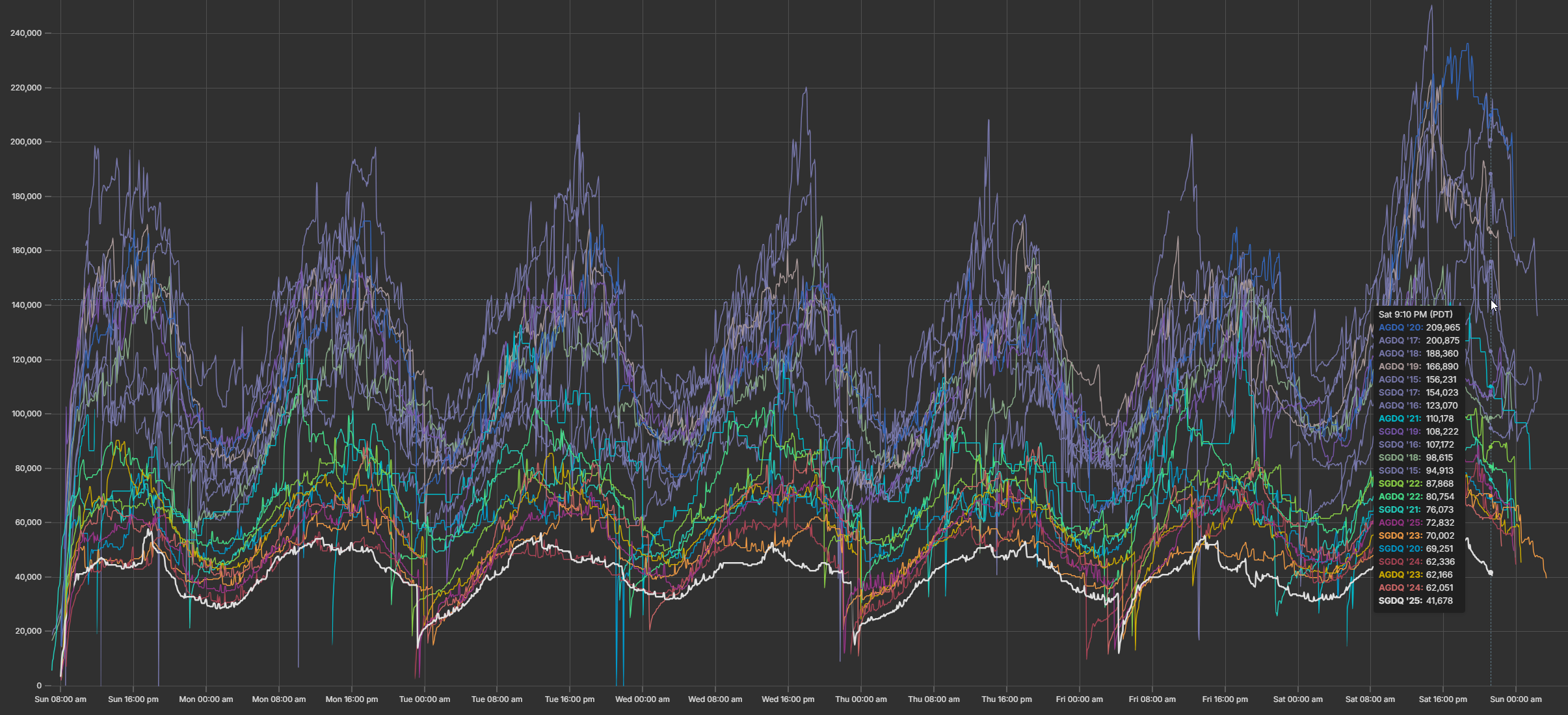Image resolution: width=1568 pixels, height=715 pixels.
Task: Click the 20,000 y-axis label
Action: tap(27, 631)
